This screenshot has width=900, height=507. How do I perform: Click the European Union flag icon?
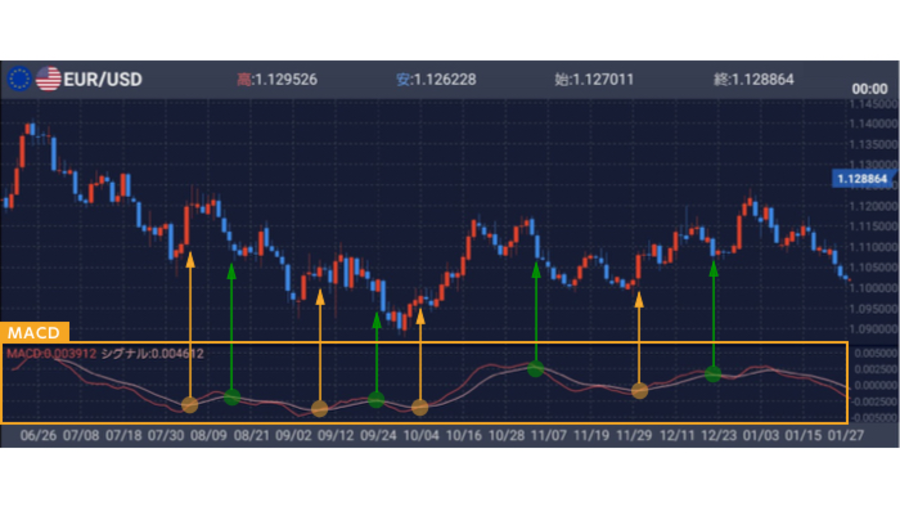pos(18,79)
